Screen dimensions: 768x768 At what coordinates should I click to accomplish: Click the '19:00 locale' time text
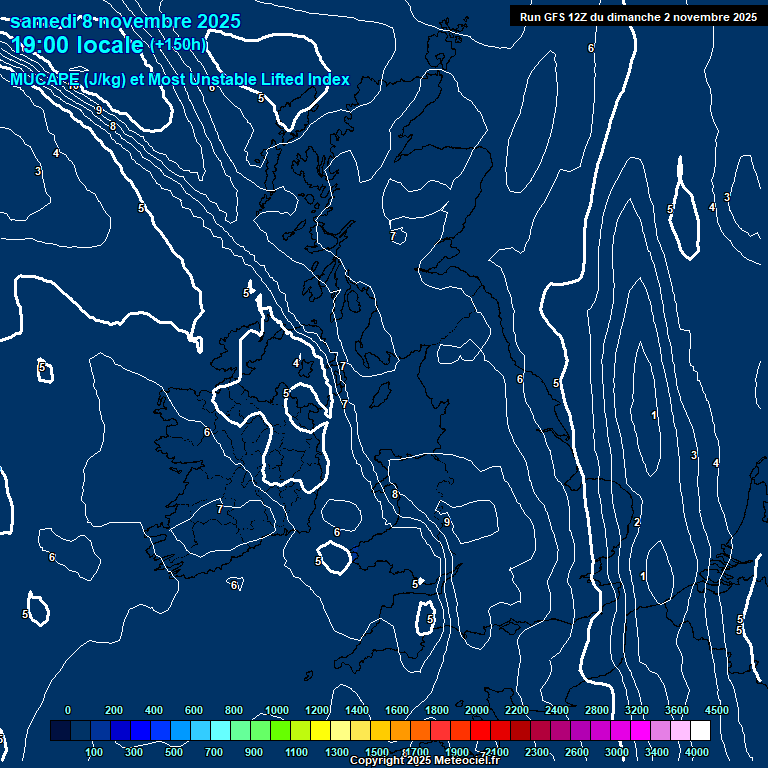click(77, 45)
